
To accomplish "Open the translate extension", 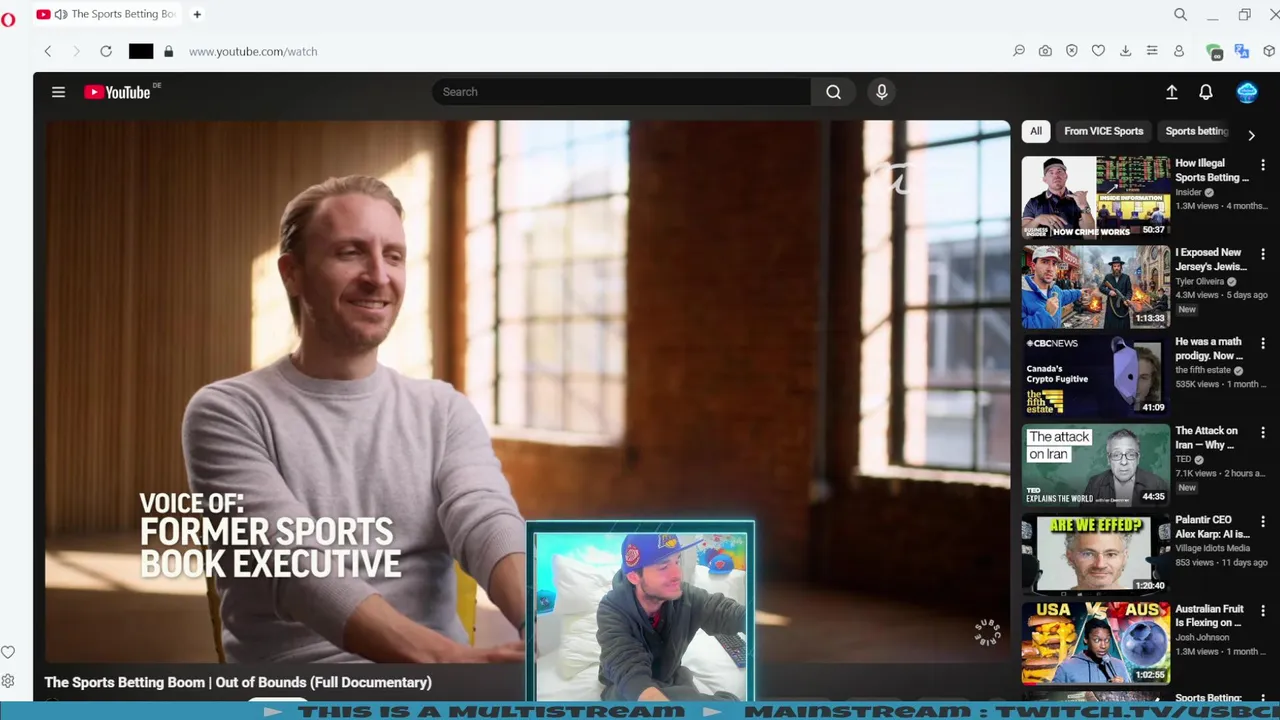I will 1242,51.
